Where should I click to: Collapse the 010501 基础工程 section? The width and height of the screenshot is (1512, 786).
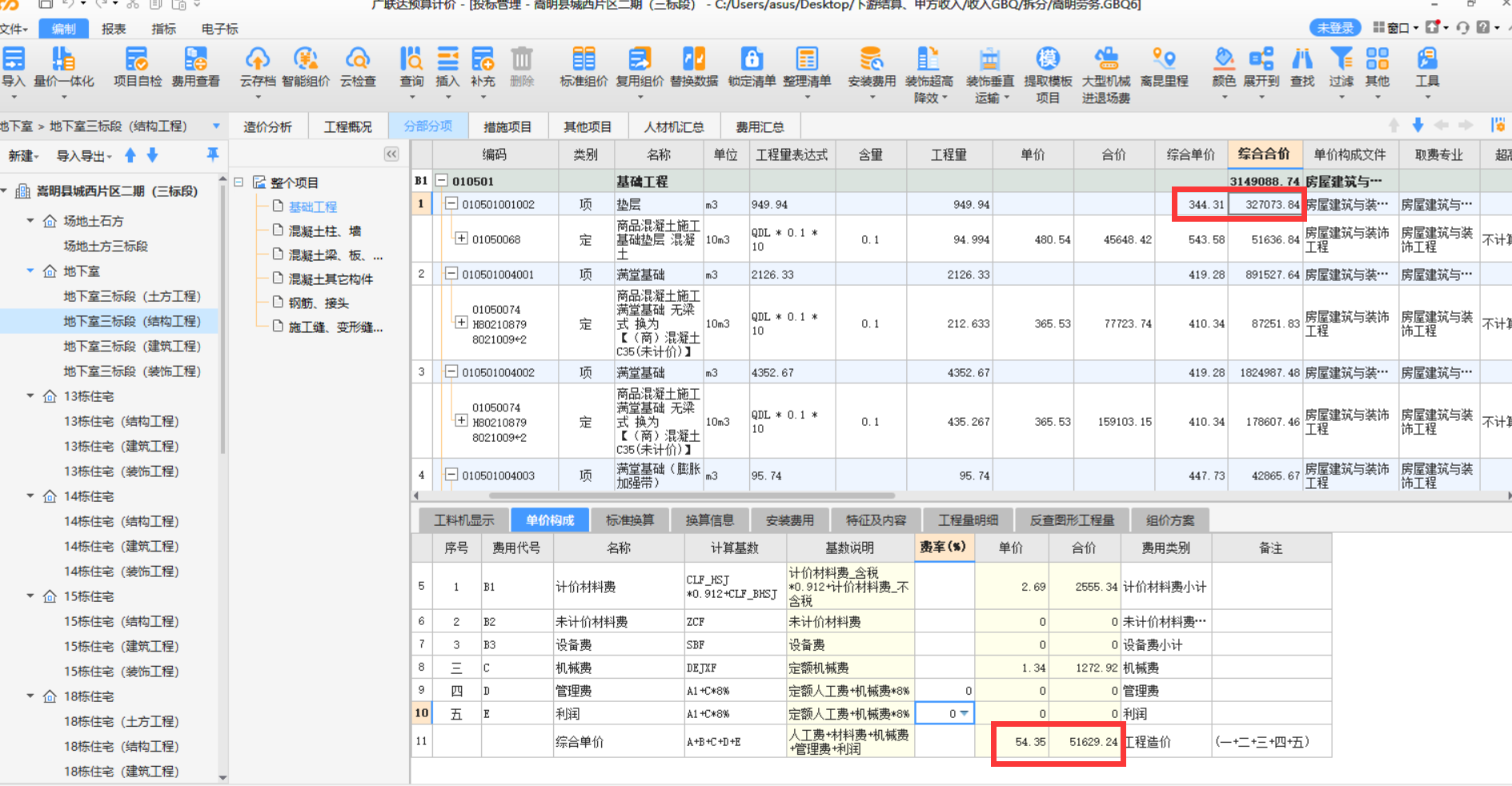pos(441,180)
